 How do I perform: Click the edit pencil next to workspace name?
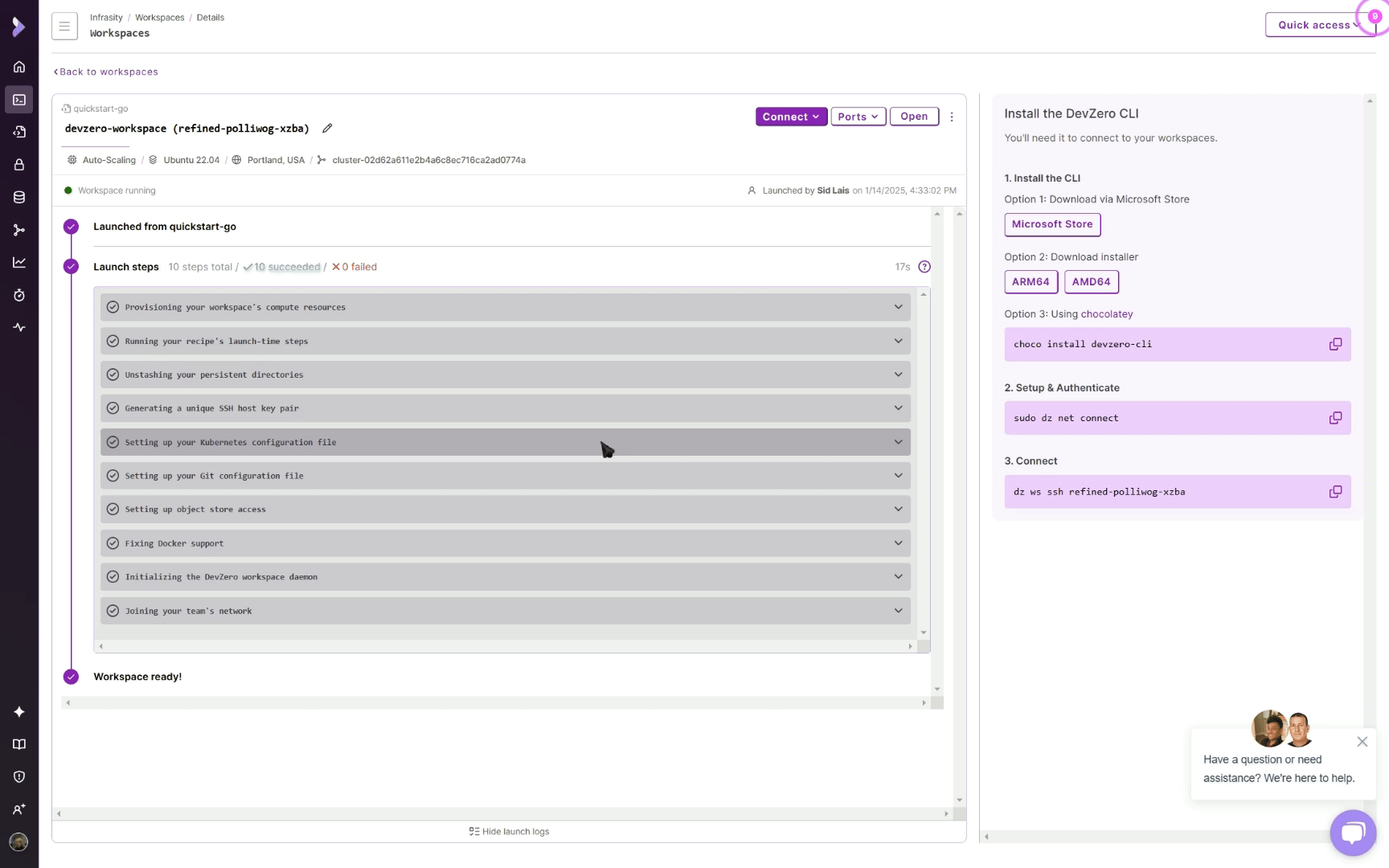(x=327, y=129)
